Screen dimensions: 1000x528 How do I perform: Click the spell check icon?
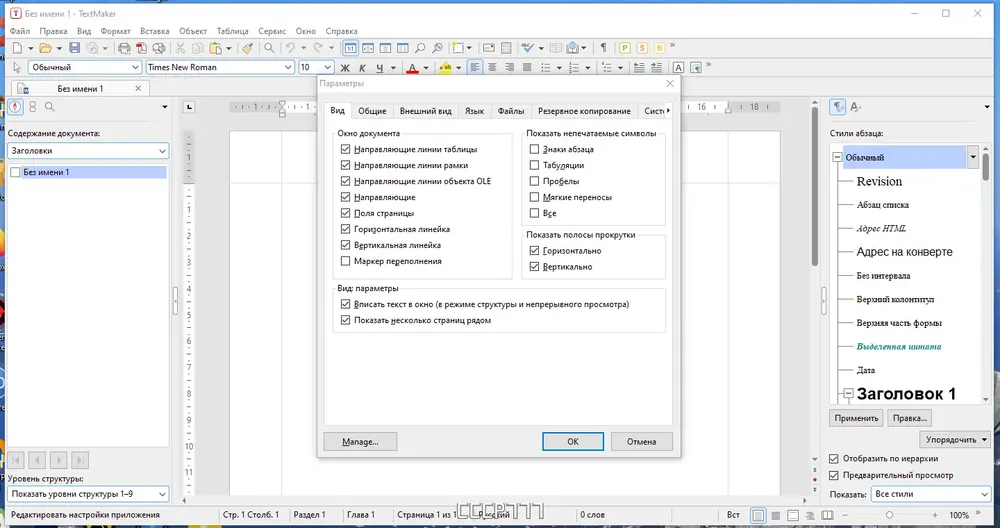(x=527, y=48)
